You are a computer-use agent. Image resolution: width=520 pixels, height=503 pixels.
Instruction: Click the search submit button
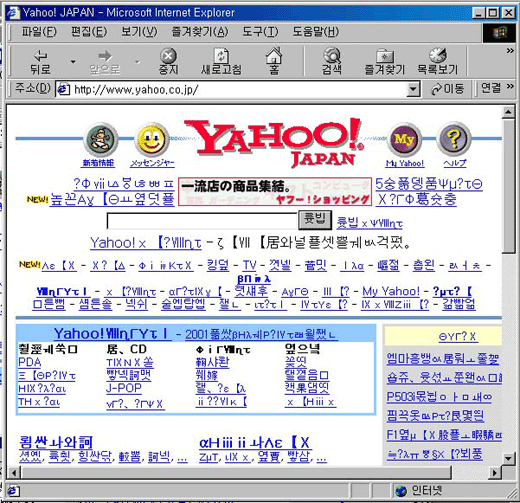tap(315, 220)
